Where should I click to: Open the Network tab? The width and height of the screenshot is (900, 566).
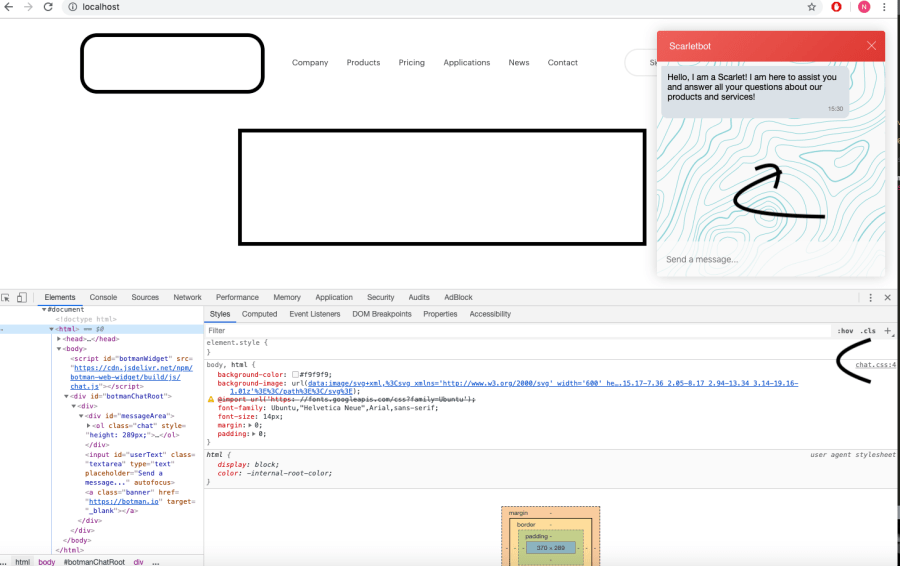click(x=188, y=297)
